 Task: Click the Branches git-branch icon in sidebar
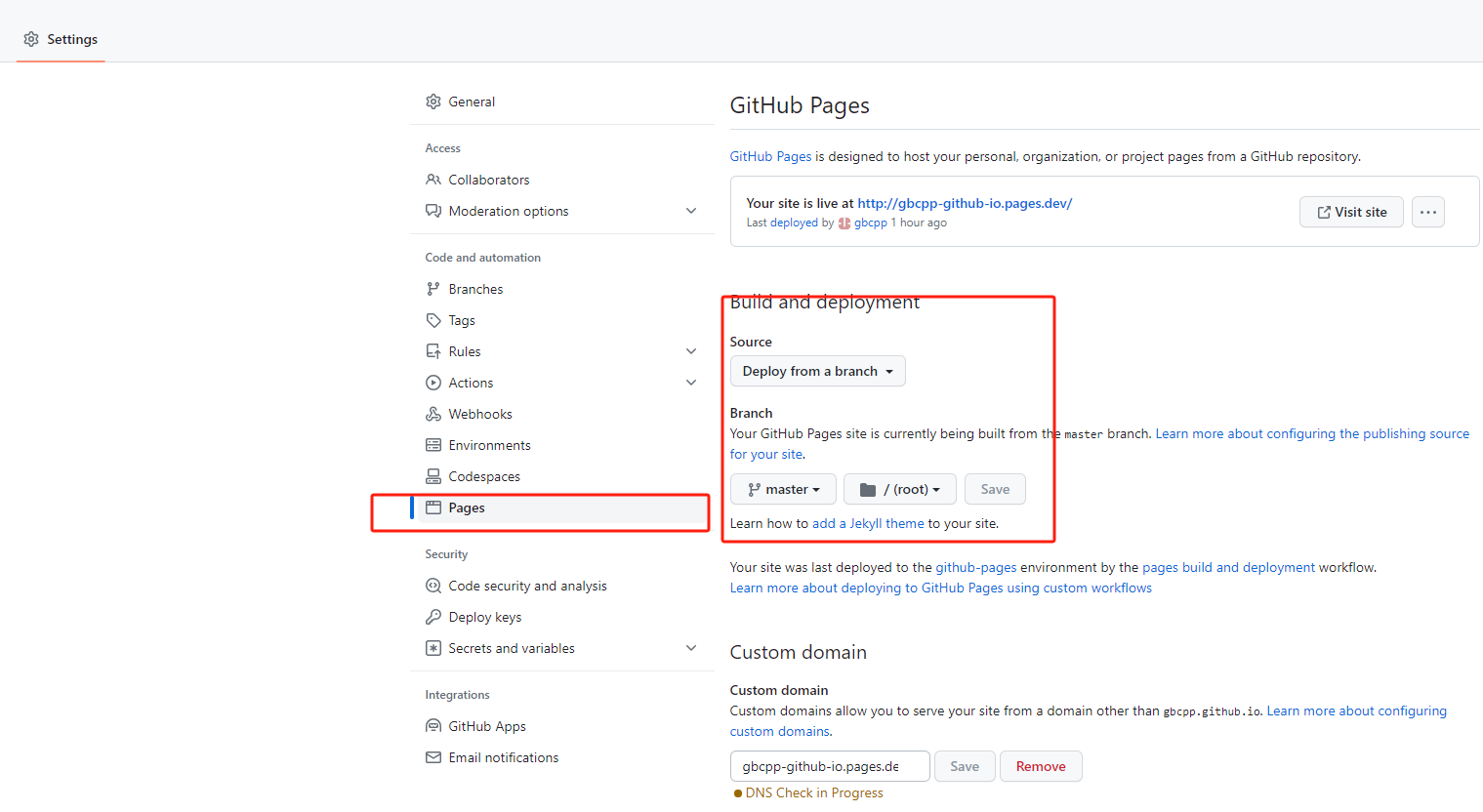click(433, 289)
